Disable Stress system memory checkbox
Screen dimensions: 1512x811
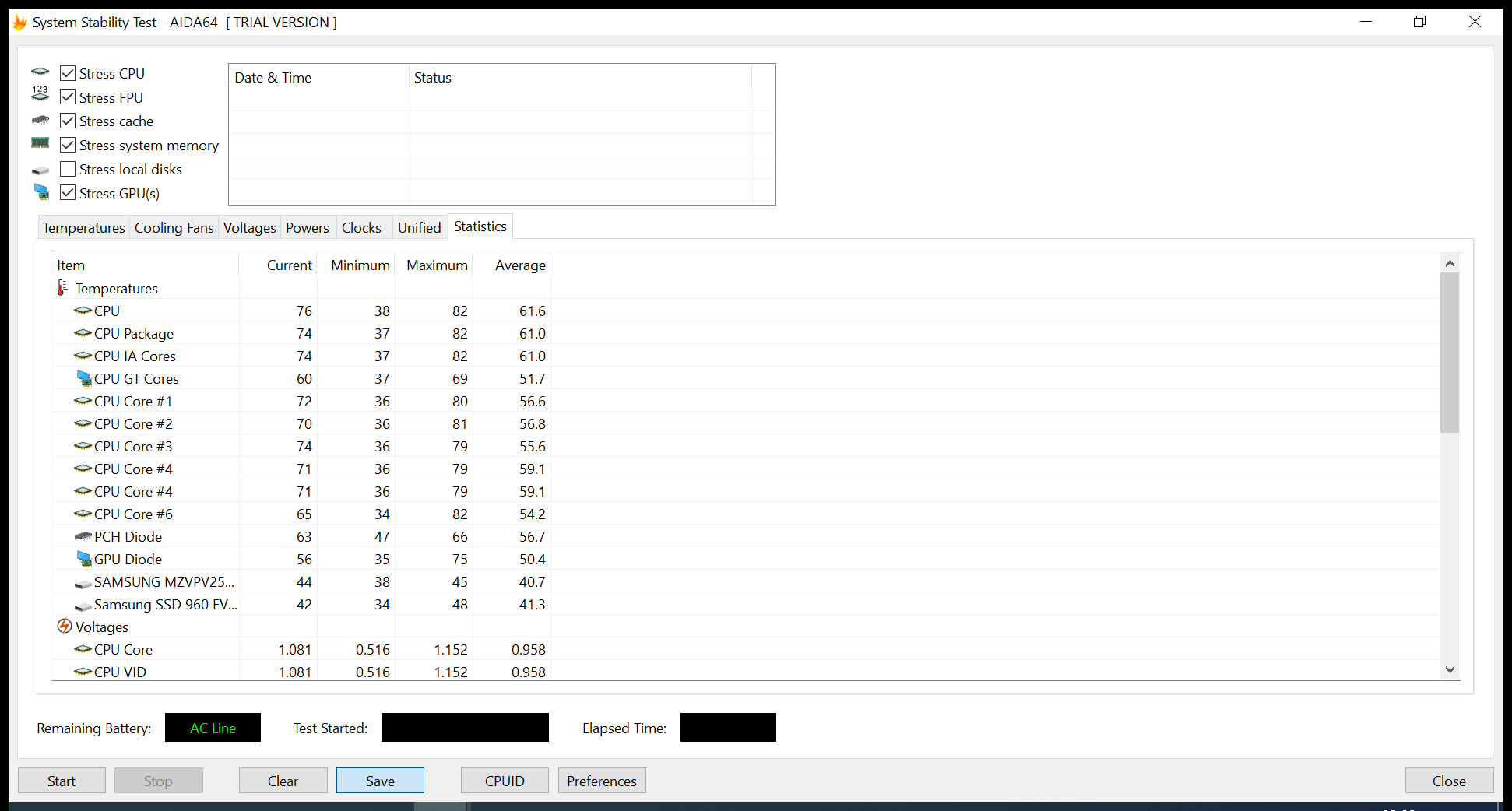[x=68, y=145]
